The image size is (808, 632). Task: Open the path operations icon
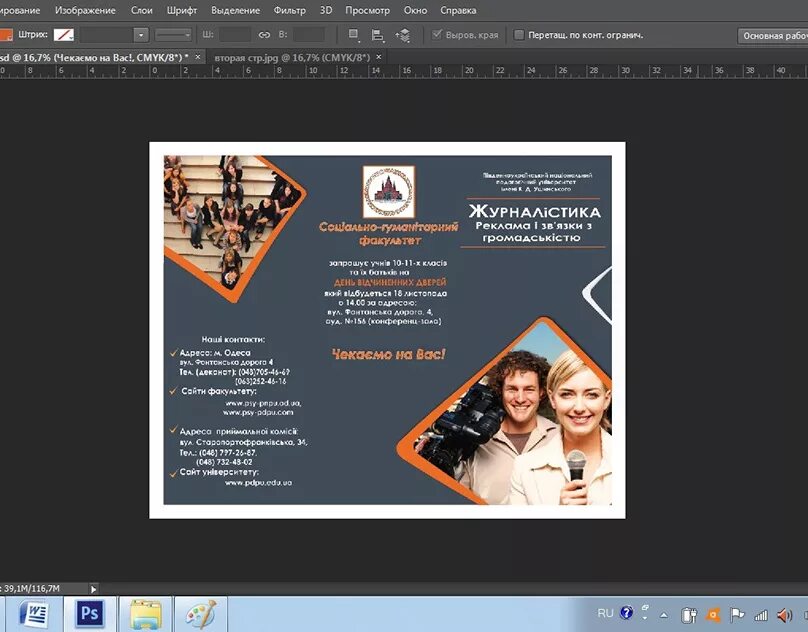pyautogui.click(x=354, y=35)
